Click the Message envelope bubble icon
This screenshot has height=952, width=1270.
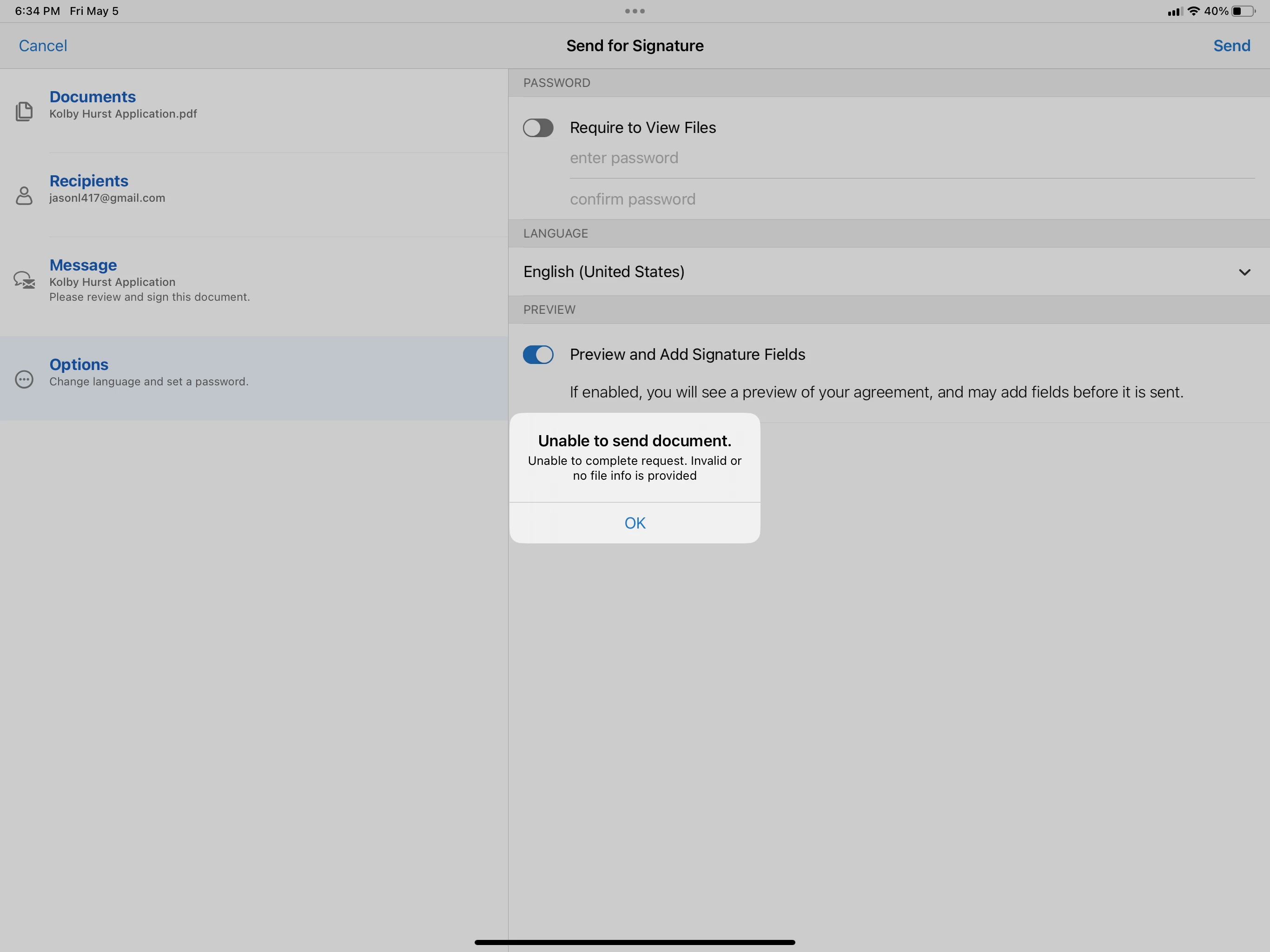(x=24, y=280)
